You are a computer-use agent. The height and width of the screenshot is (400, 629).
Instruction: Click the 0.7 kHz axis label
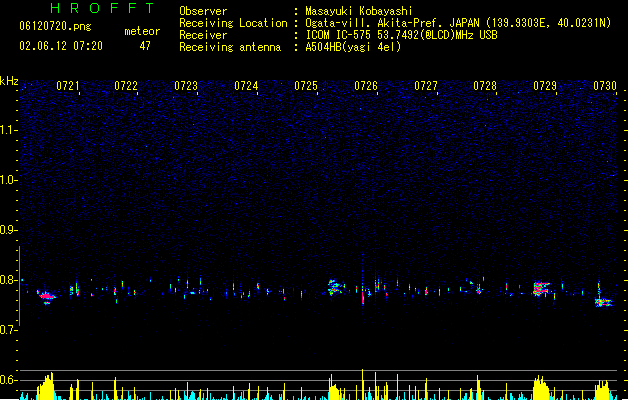point(8,330)
